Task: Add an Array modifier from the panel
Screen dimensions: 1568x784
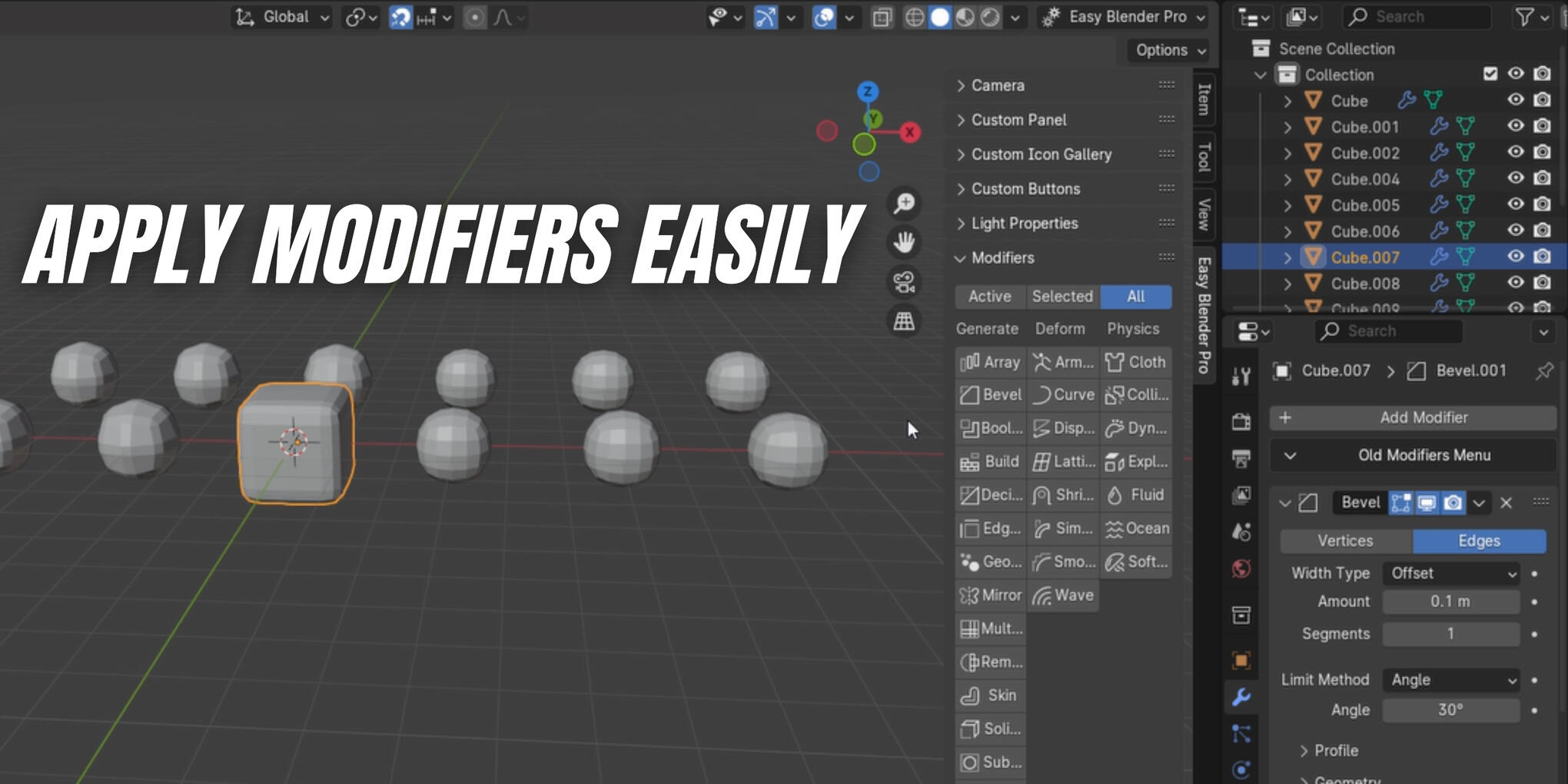Action: 990,362
